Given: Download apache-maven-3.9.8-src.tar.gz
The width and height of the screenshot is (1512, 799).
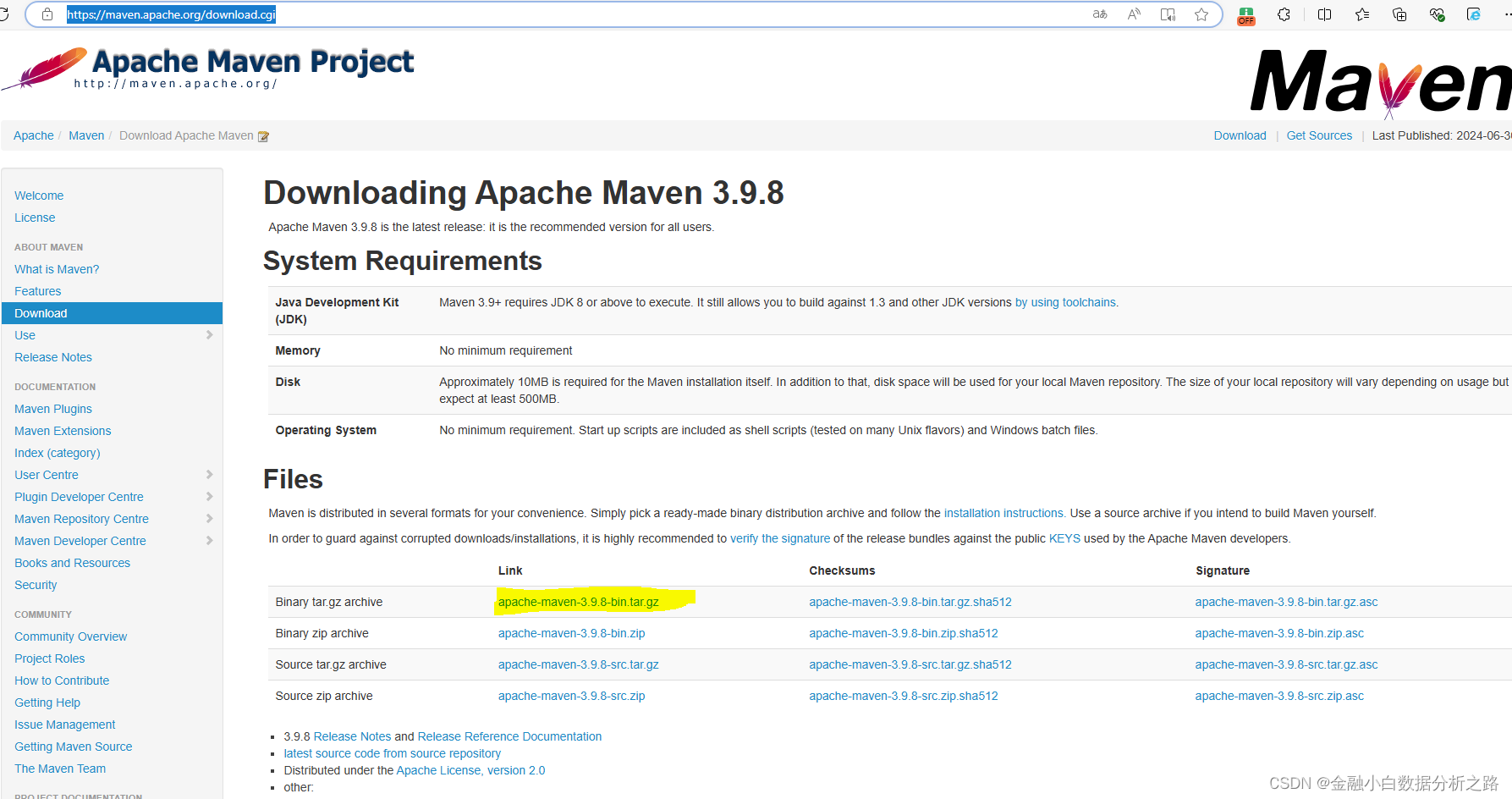Looking at the screenshot, I should tap(579, 664).
